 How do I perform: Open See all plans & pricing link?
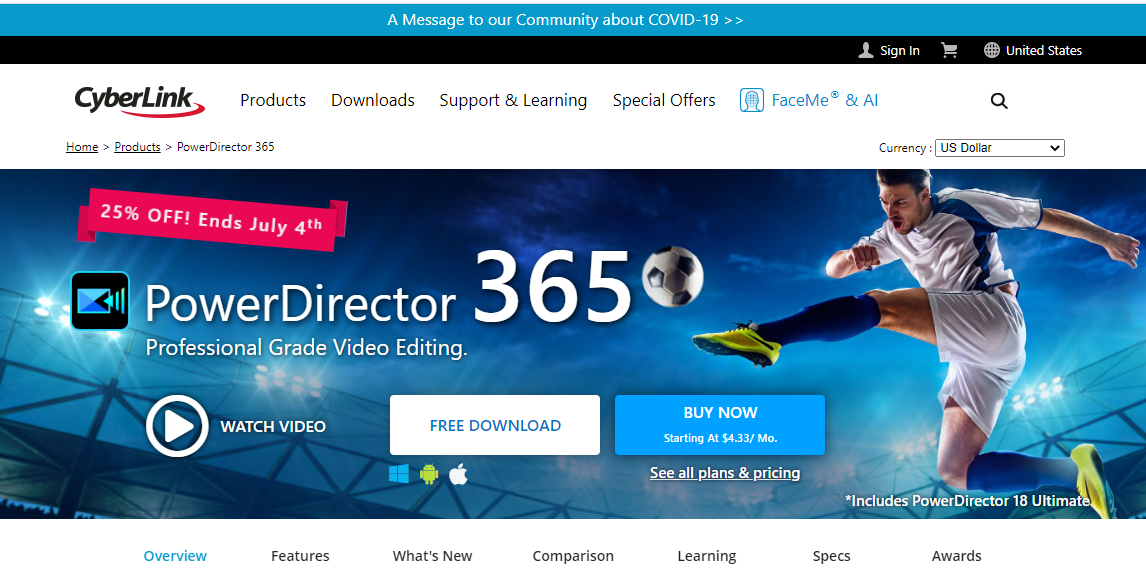(725, 473)
